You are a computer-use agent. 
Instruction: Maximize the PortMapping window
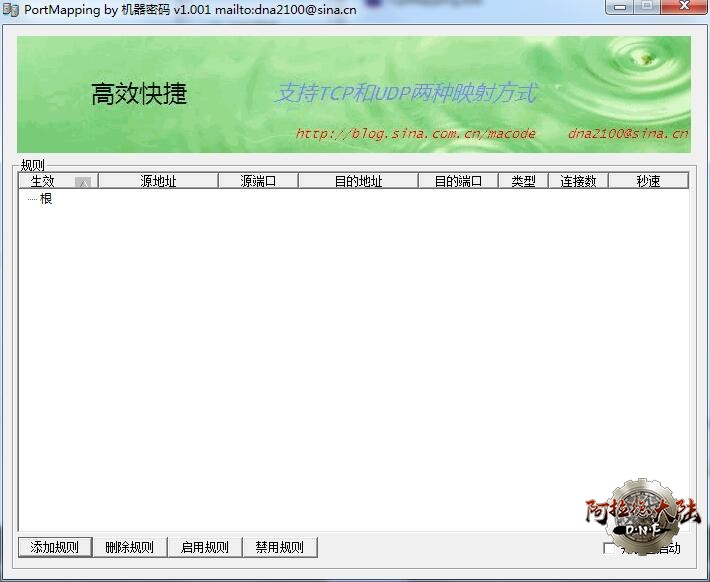(647, 8)
